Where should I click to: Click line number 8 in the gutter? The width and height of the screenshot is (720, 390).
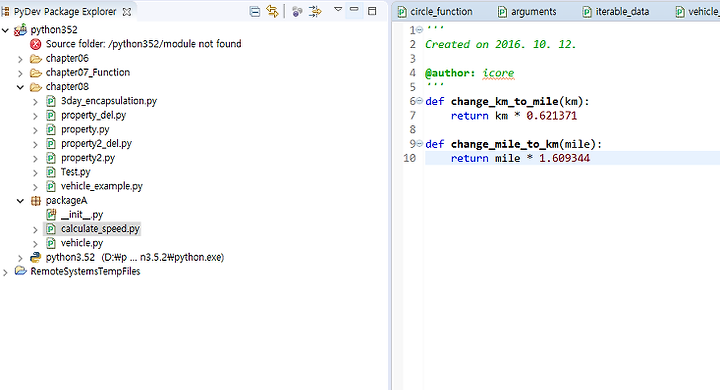(412, 130)
